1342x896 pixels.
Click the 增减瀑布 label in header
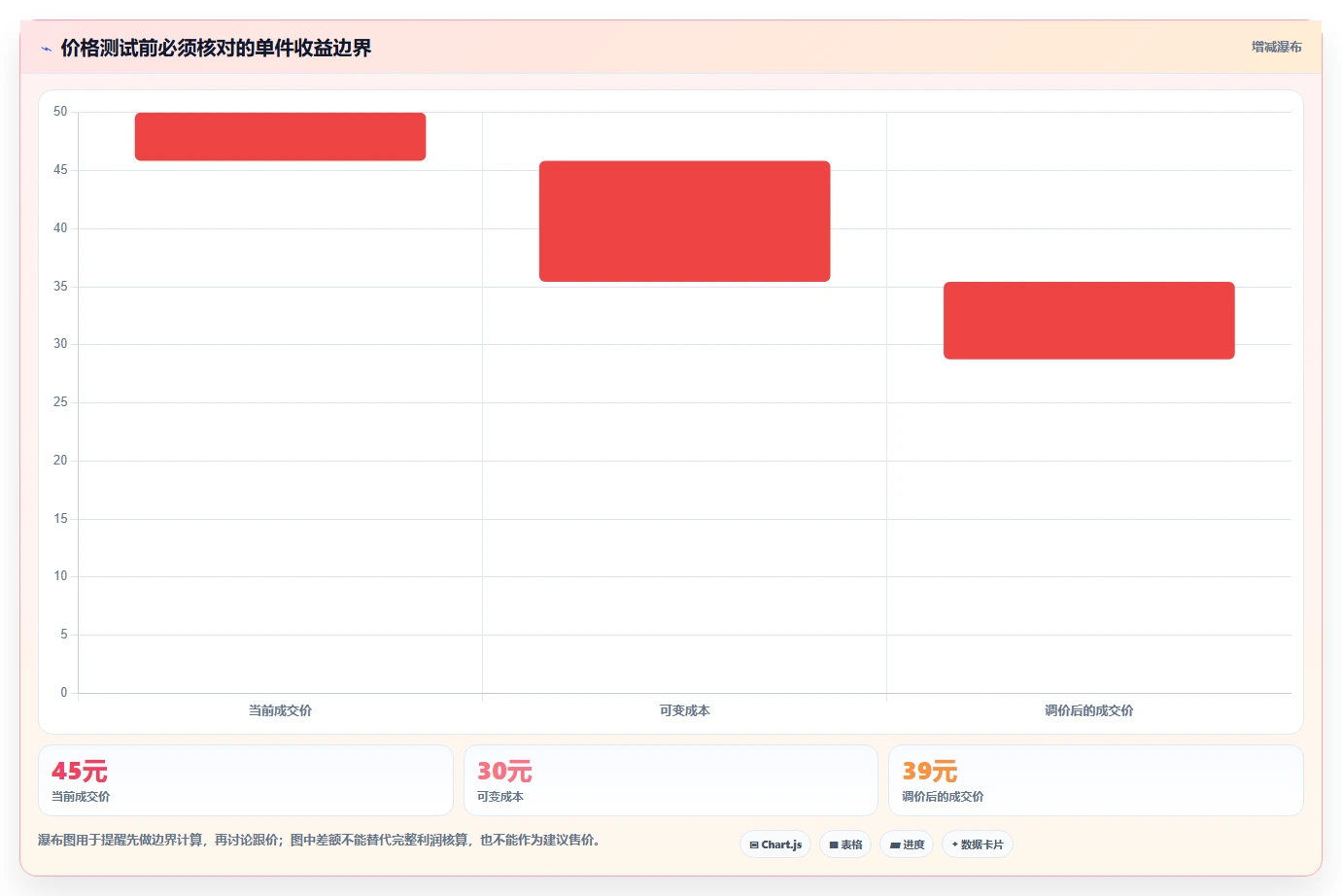[1276, 47]
